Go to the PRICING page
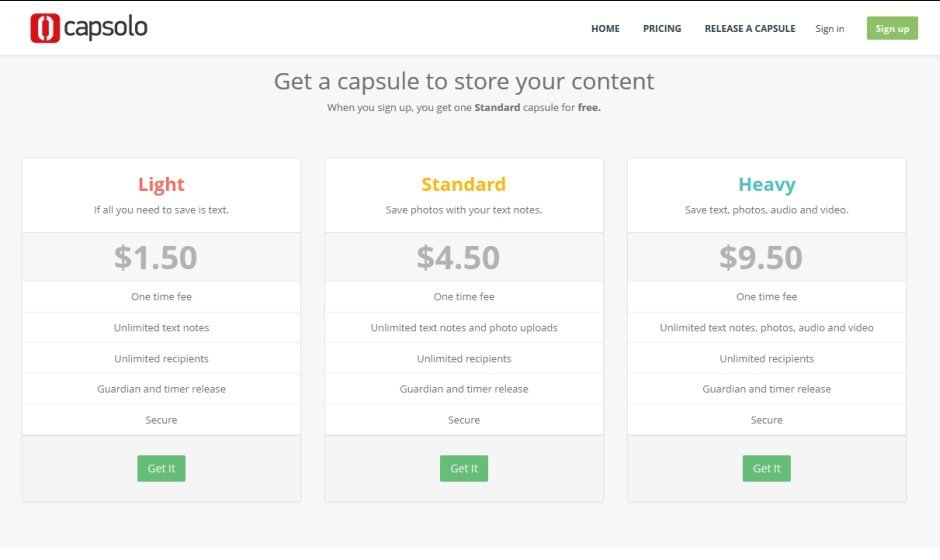The width and height of the screenshot is (940, 560). [662, 29]
